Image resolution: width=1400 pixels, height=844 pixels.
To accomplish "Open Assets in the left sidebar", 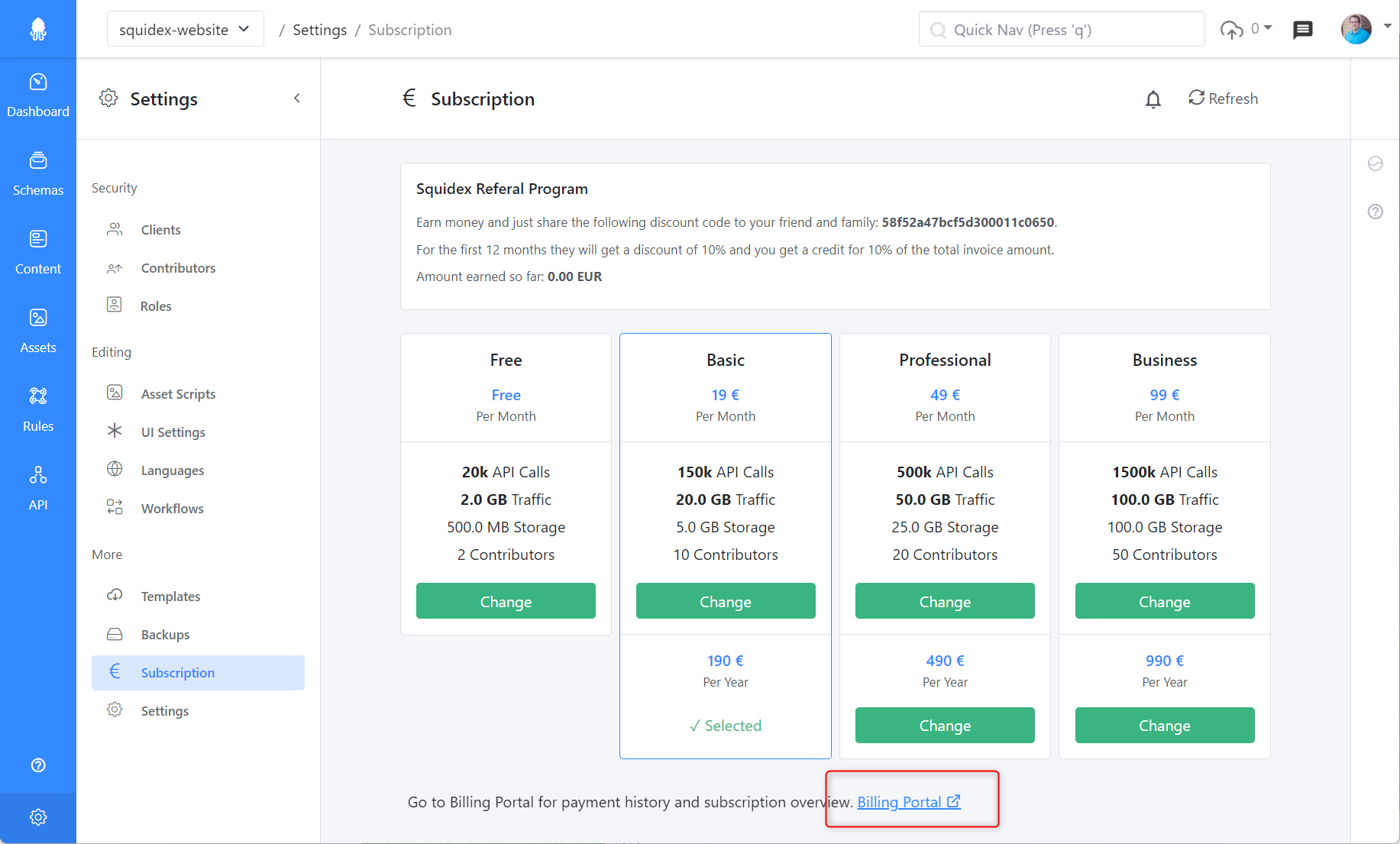I will click(38, 331).
